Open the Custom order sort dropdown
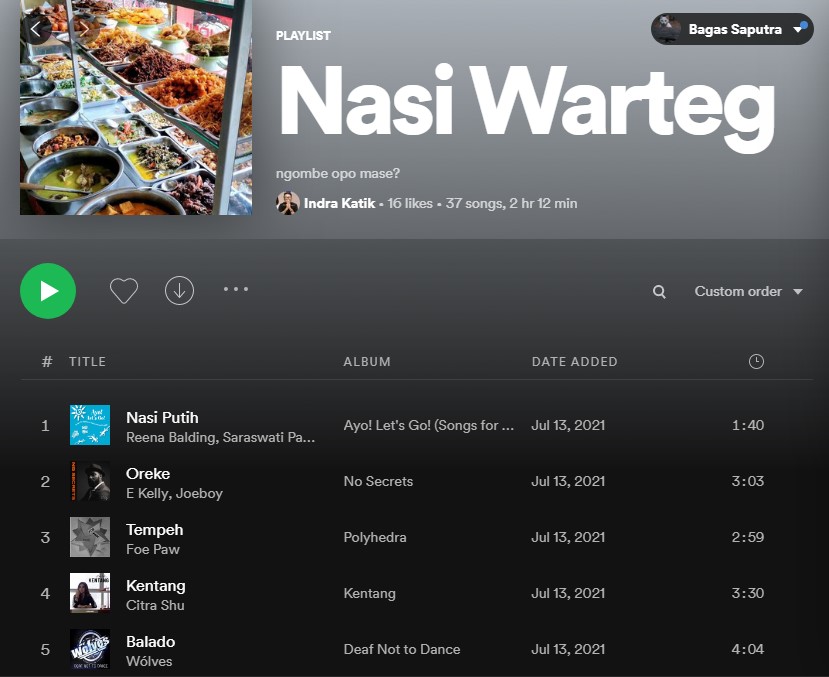The image size is (829, 677). [748, 291]
